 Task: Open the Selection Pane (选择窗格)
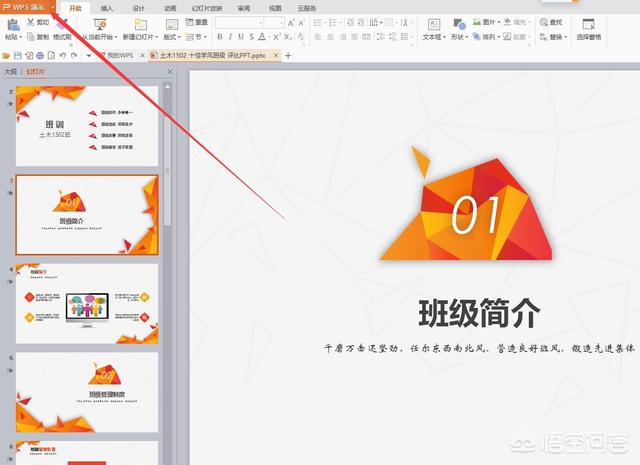click(588, 28)
